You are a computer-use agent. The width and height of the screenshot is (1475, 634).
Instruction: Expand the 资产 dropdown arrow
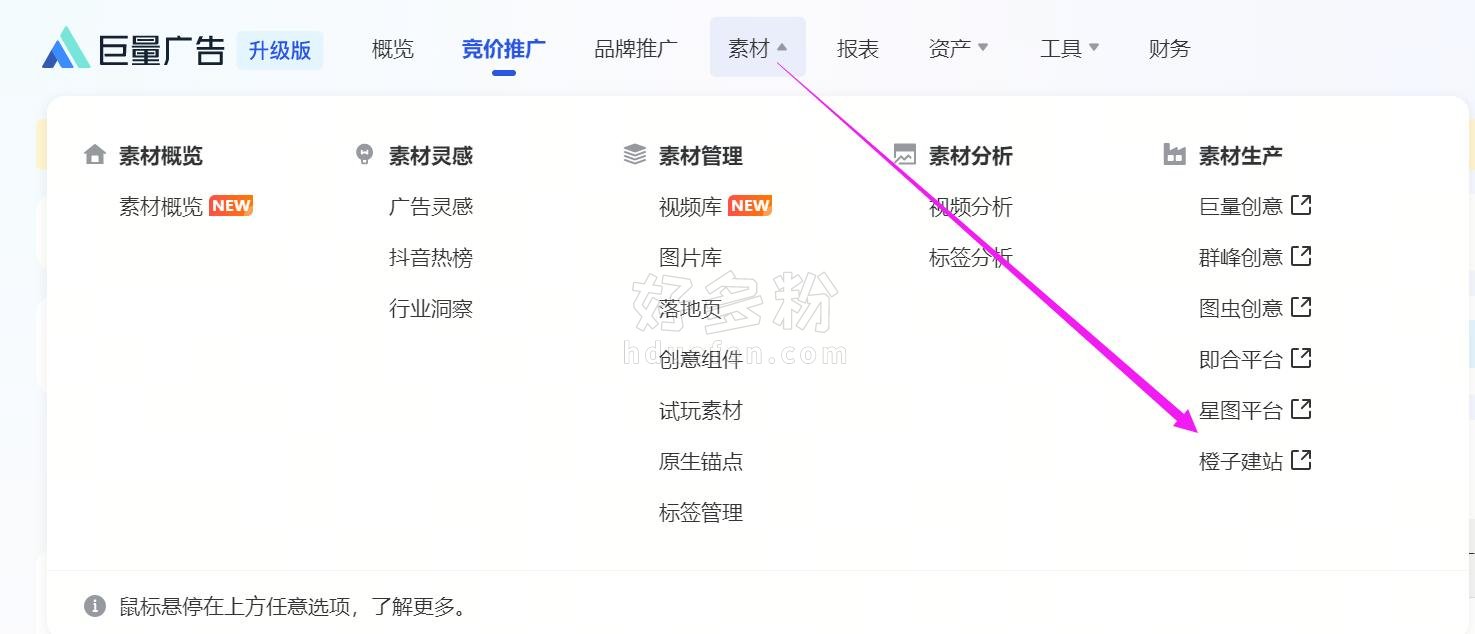pos(983,47)
